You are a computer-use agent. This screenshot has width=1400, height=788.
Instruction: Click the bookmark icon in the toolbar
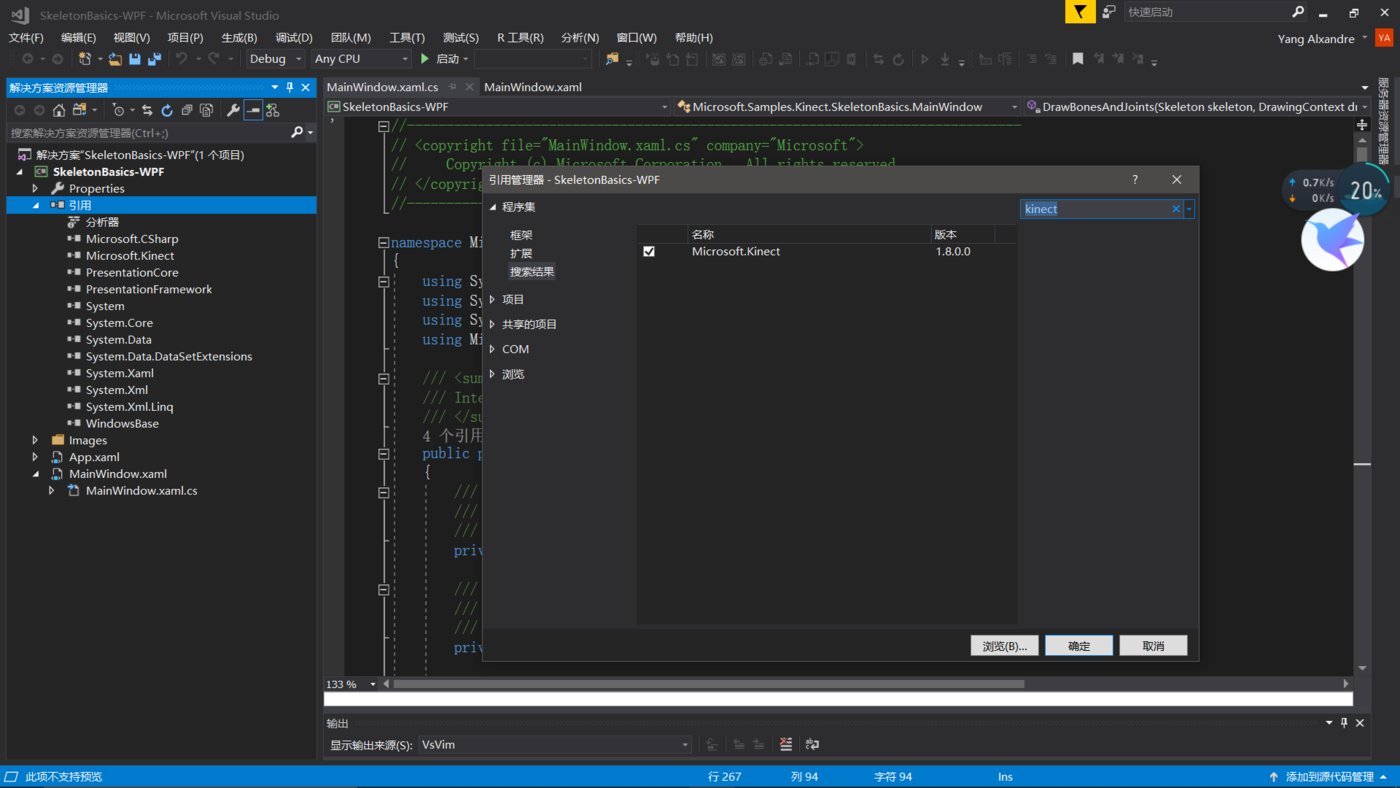coord(1078,59)
